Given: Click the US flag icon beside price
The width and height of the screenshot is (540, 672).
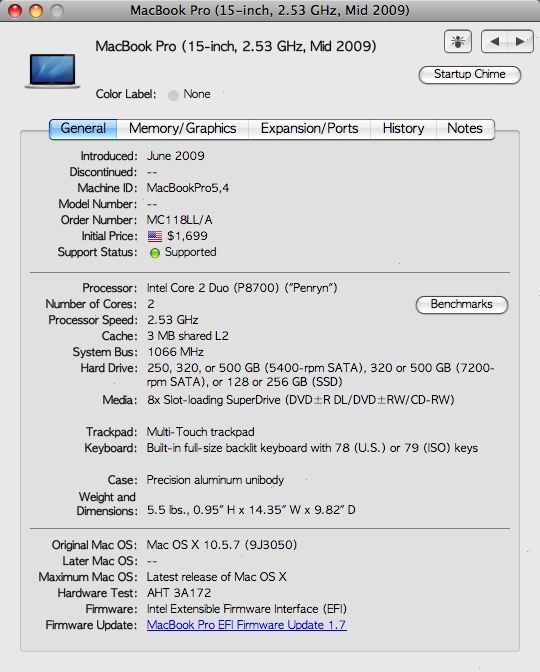Looking at the screenshot, I should (155, 236).
